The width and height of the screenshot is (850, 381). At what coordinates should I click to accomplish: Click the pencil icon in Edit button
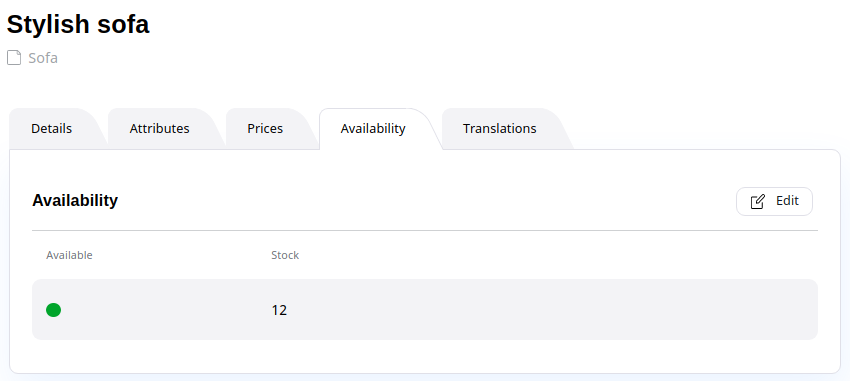click(x=757, y=202)
